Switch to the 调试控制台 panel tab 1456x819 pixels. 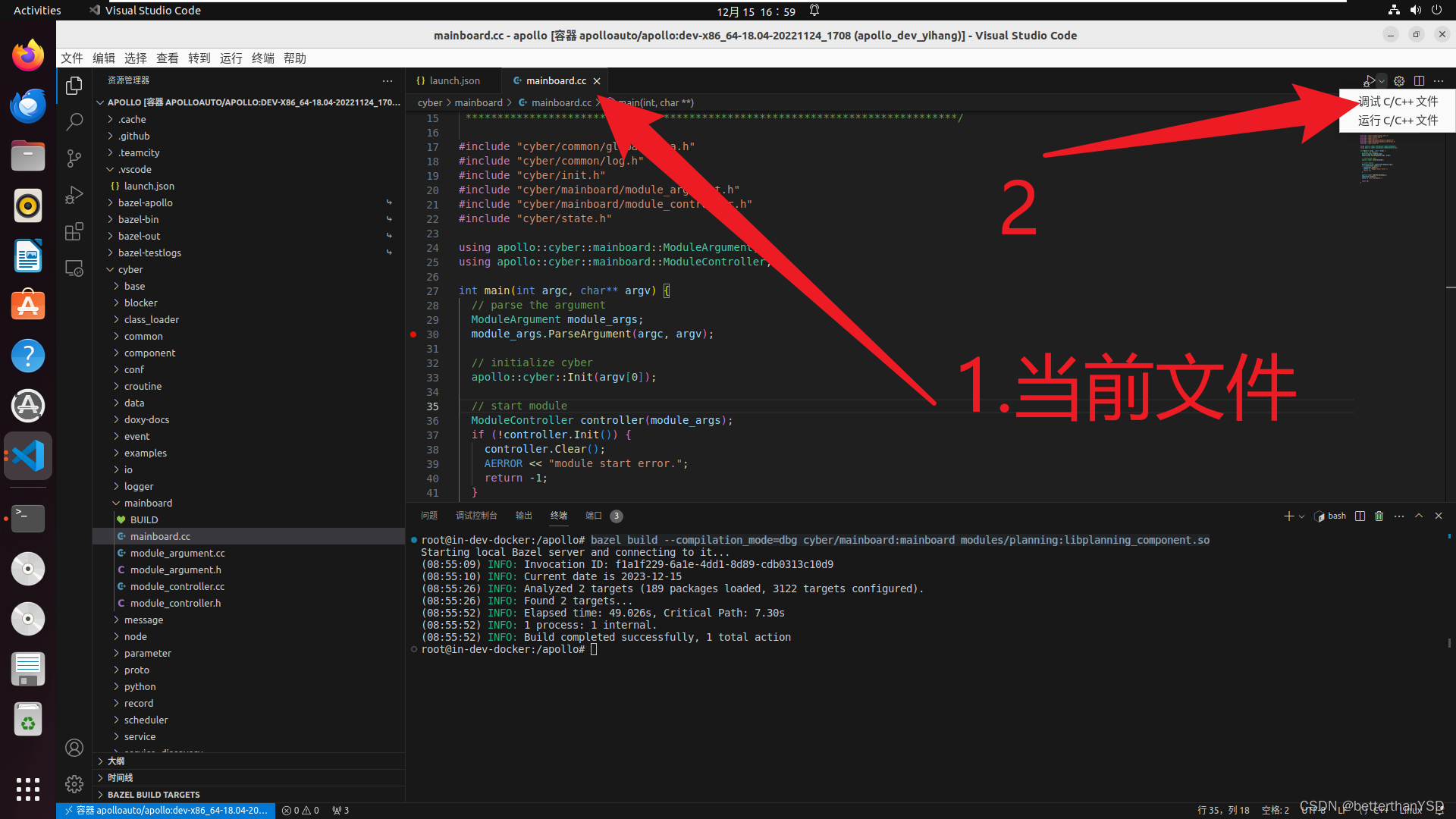point(476,516)
